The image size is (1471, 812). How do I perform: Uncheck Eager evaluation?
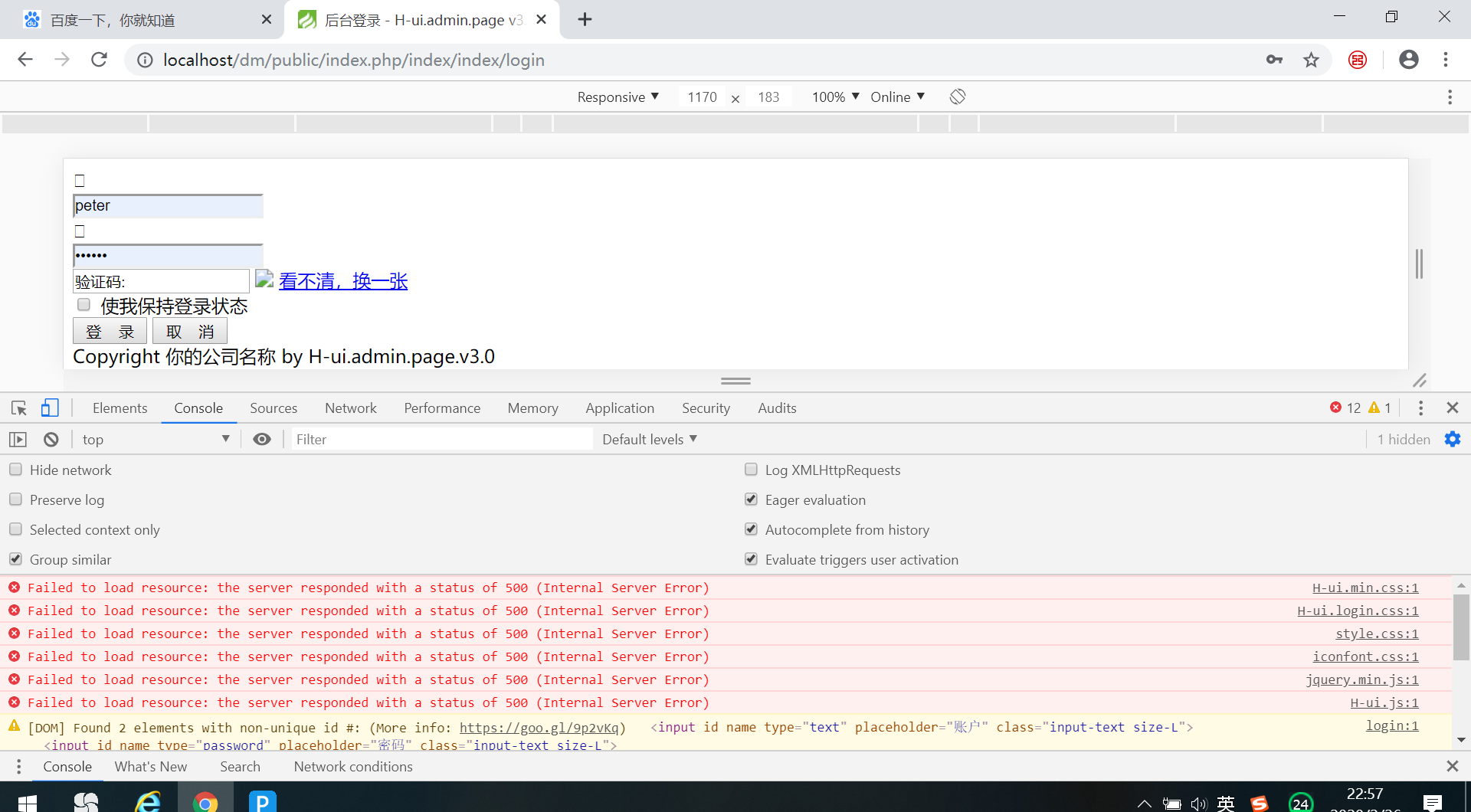751,499
